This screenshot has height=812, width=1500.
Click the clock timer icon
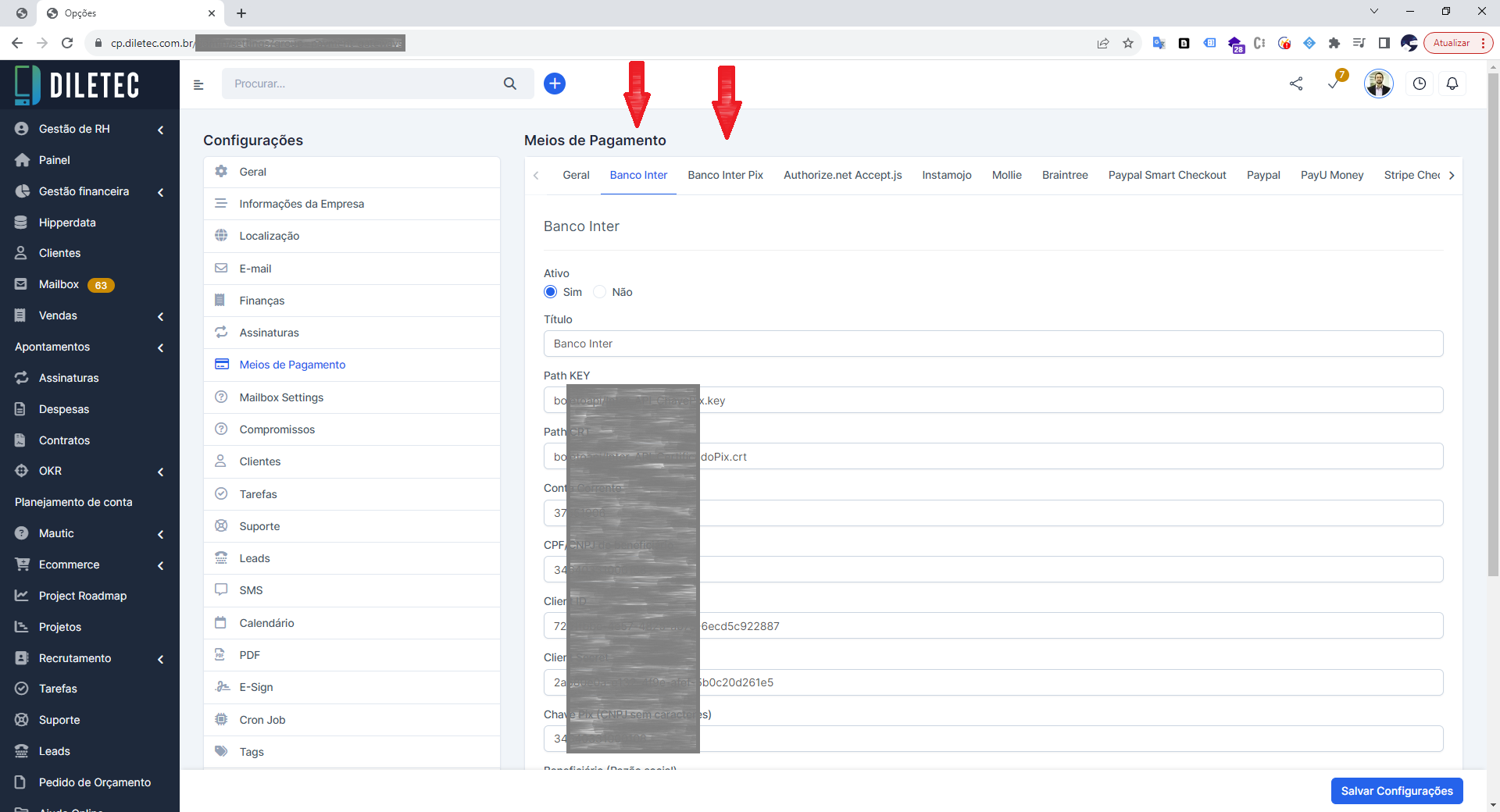click(x=1420, y=84)
